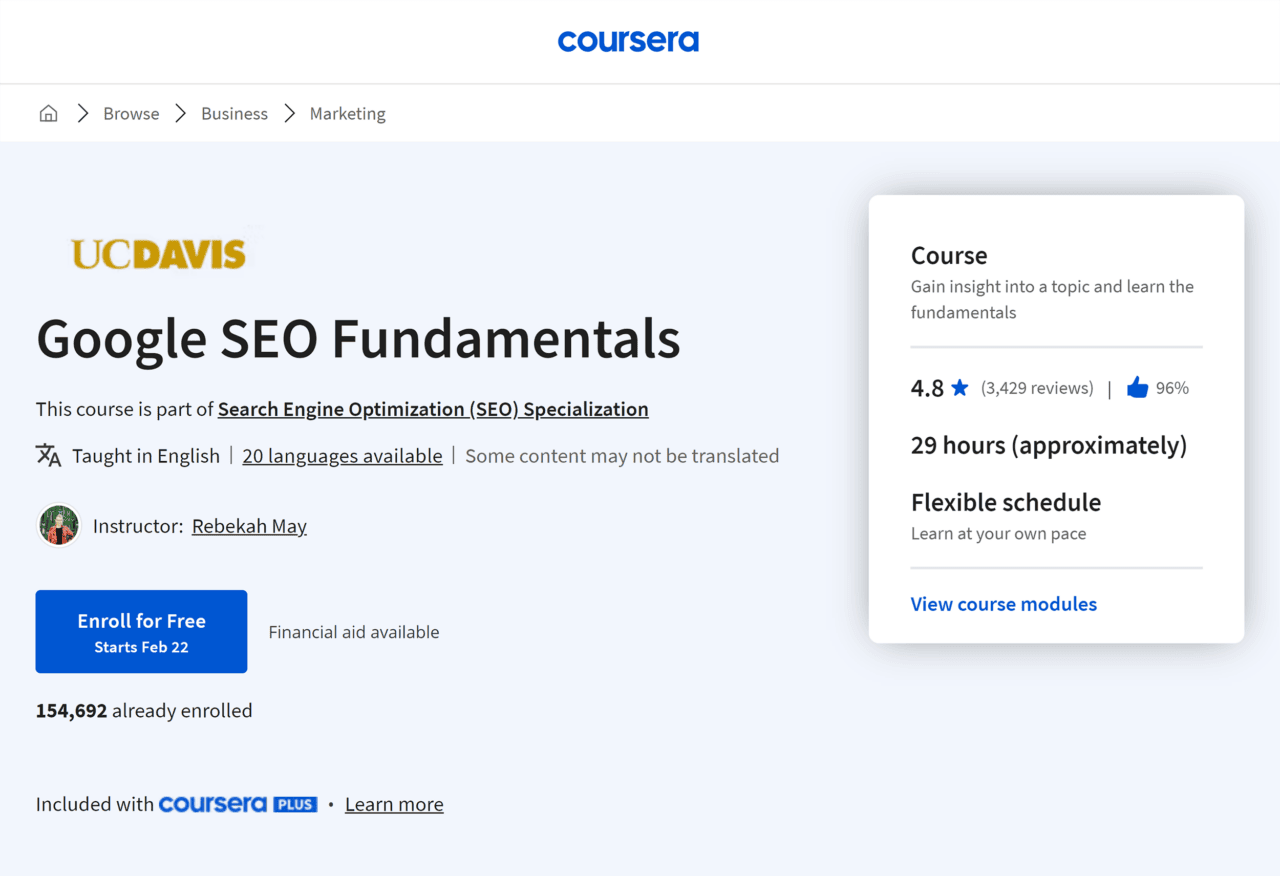View Rebekah May's instructor profile
Viewport: 1280px width, 876px height.
[249, 525]
